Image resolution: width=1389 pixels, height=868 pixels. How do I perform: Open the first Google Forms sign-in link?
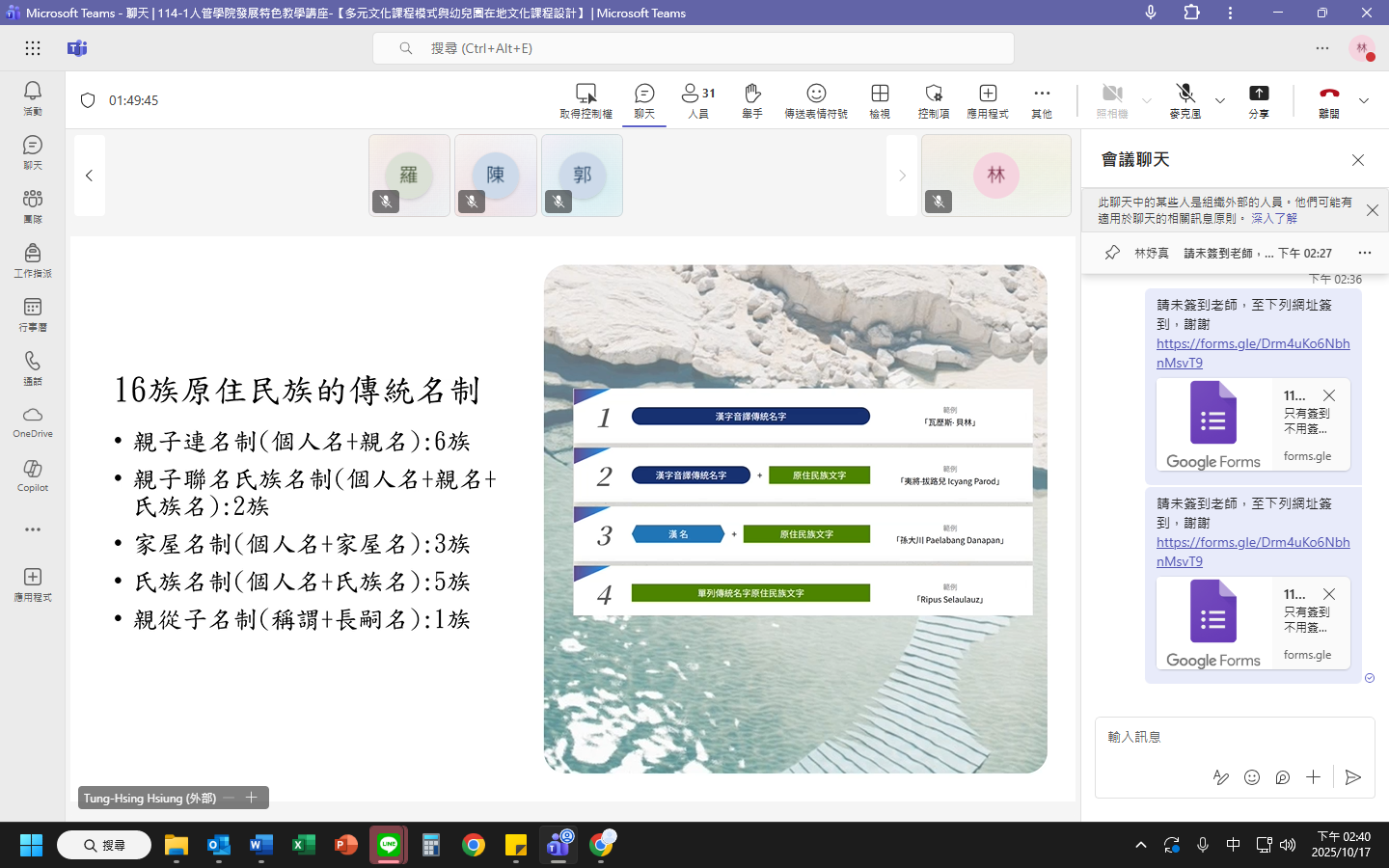pyautogui.click(x=1252, y=353)
